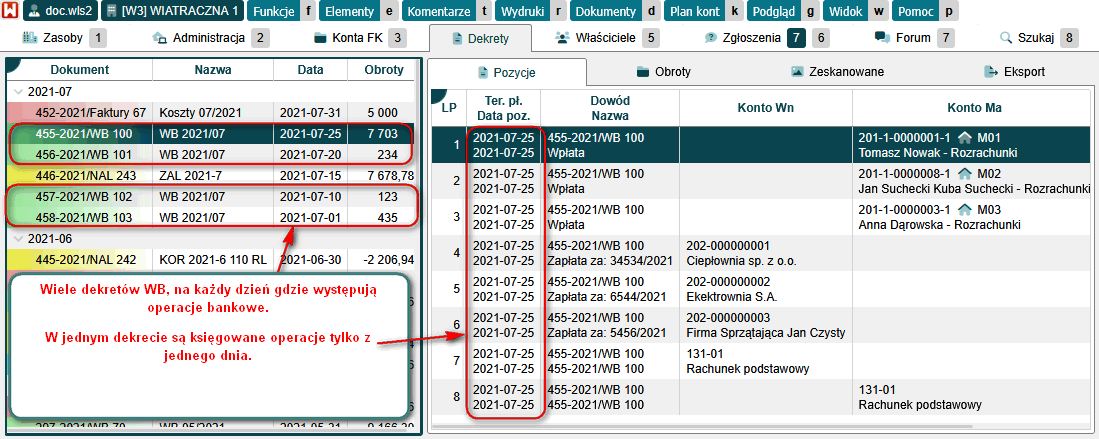
Task: Click the doc.wls2 user button
Action: [x=59, y=11]
